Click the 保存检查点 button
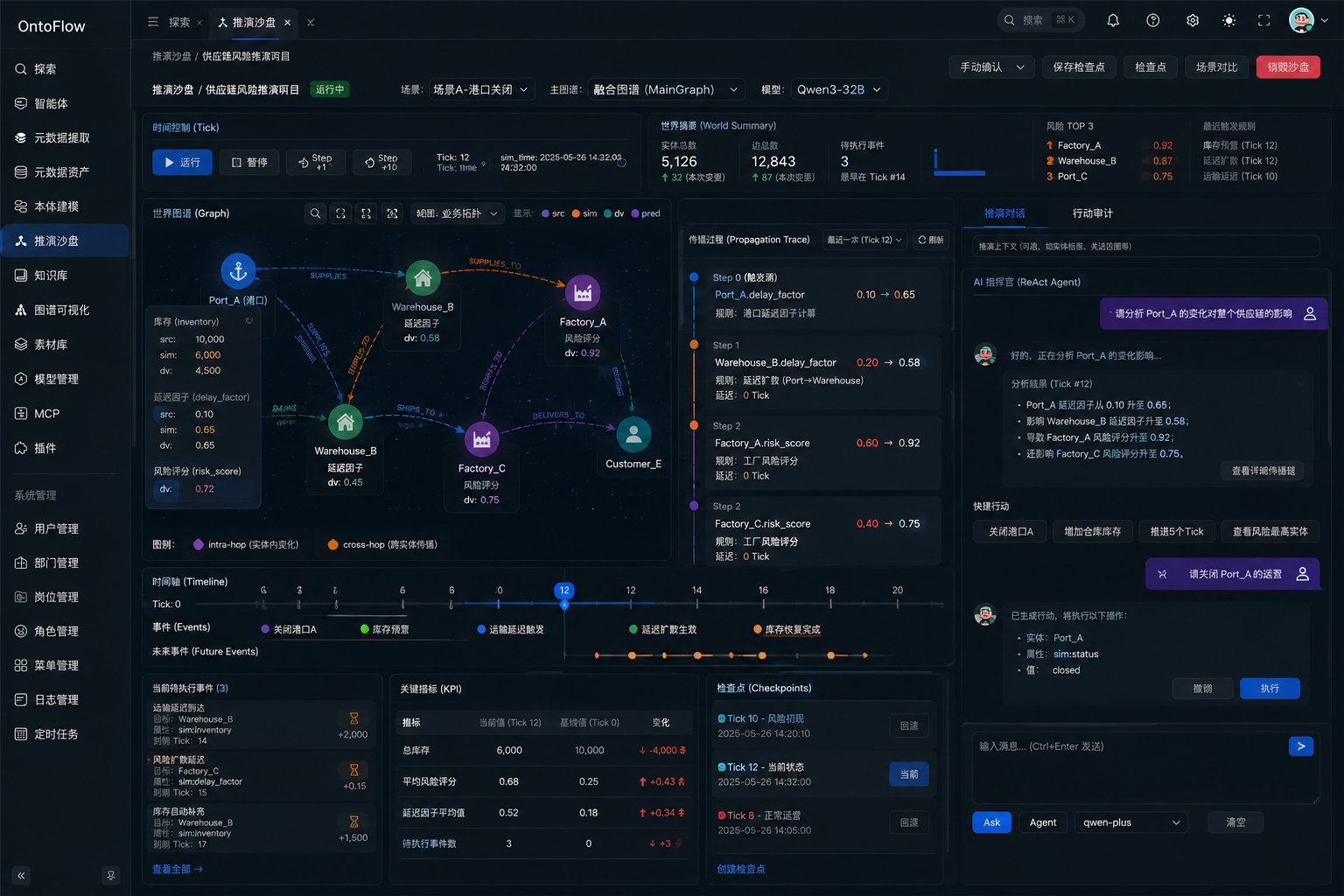 coord(1079,67)
